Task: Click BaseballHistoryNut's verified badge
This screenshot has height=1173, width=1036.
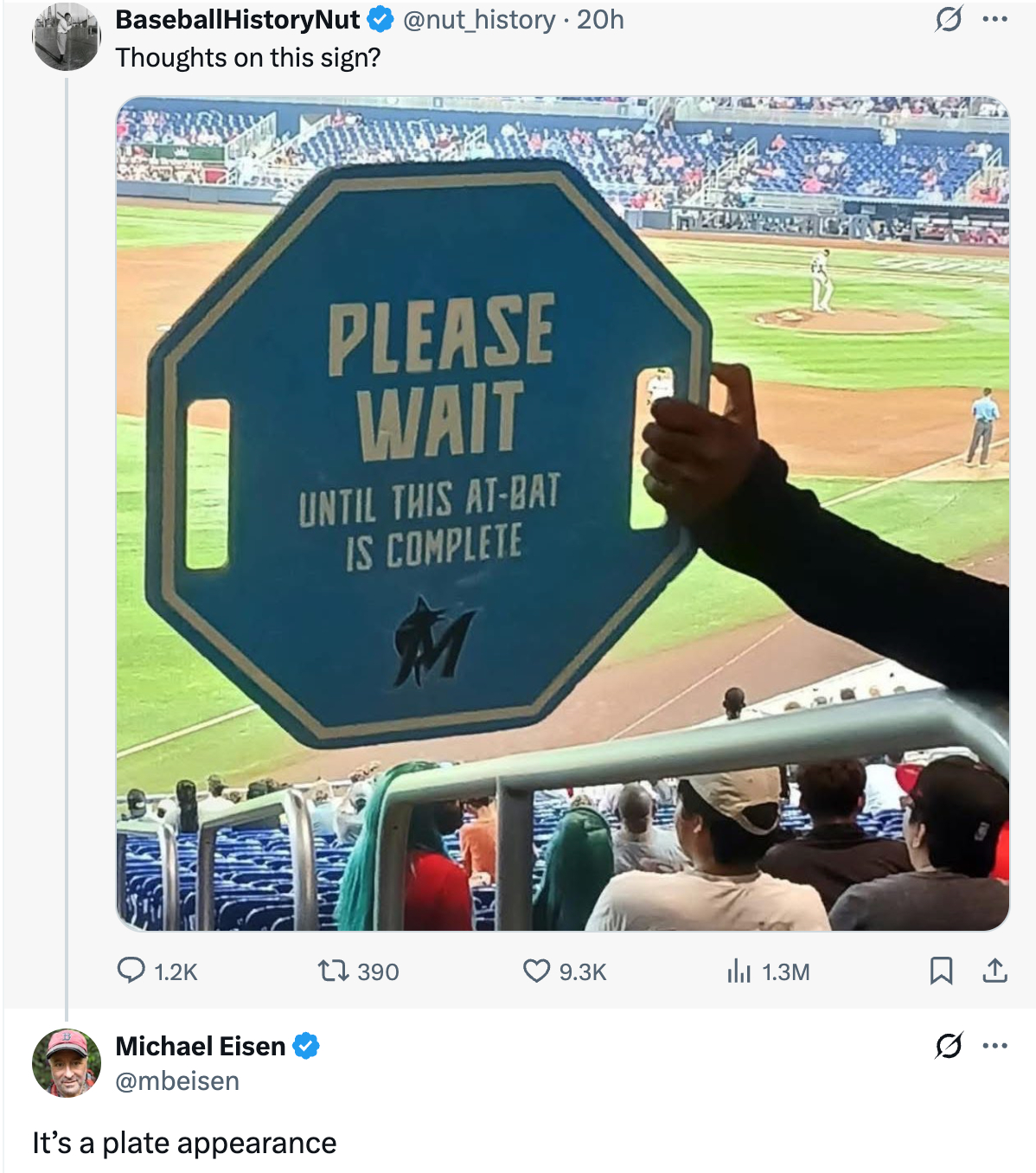Action: (381, 19)
